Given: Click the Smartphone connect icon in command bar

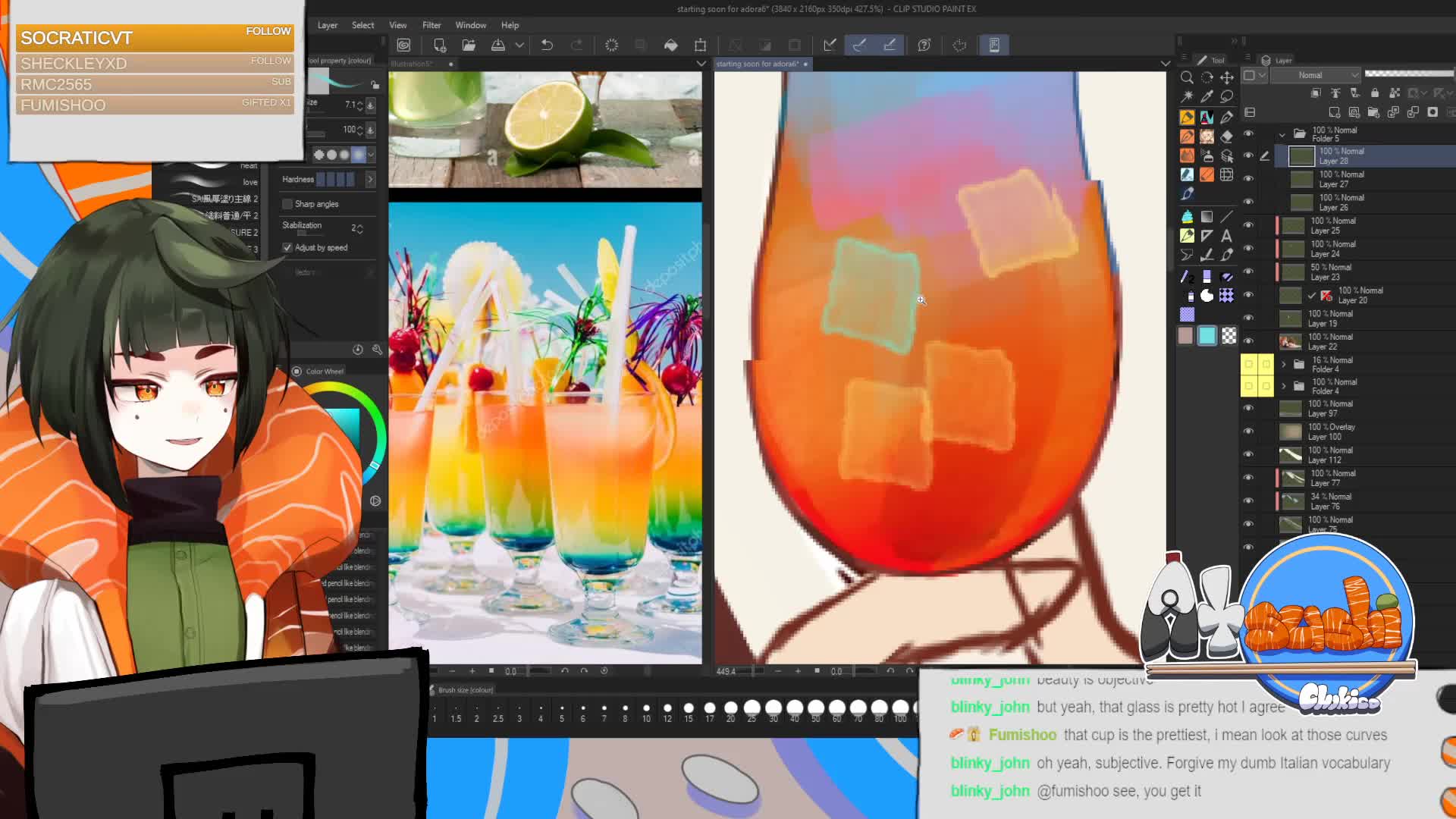Looking at the screenshot, I should pyautogui.click(x=994, y=45).
